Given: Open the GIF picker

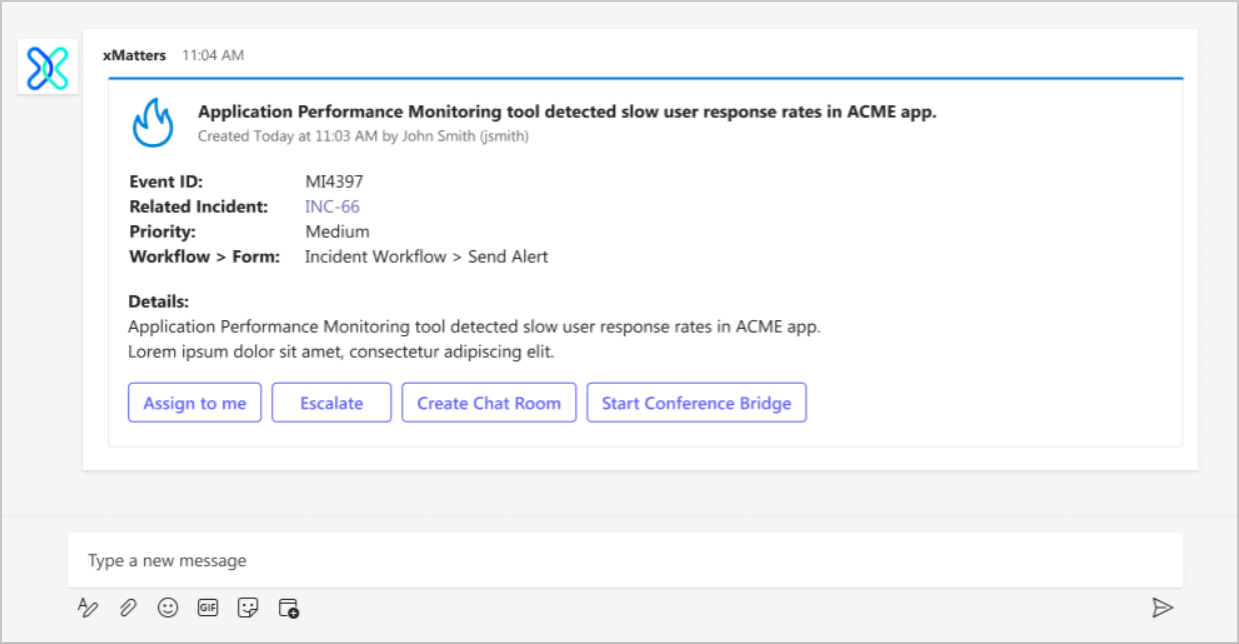Looking at the screenshot, I should [x=207, y=608].
